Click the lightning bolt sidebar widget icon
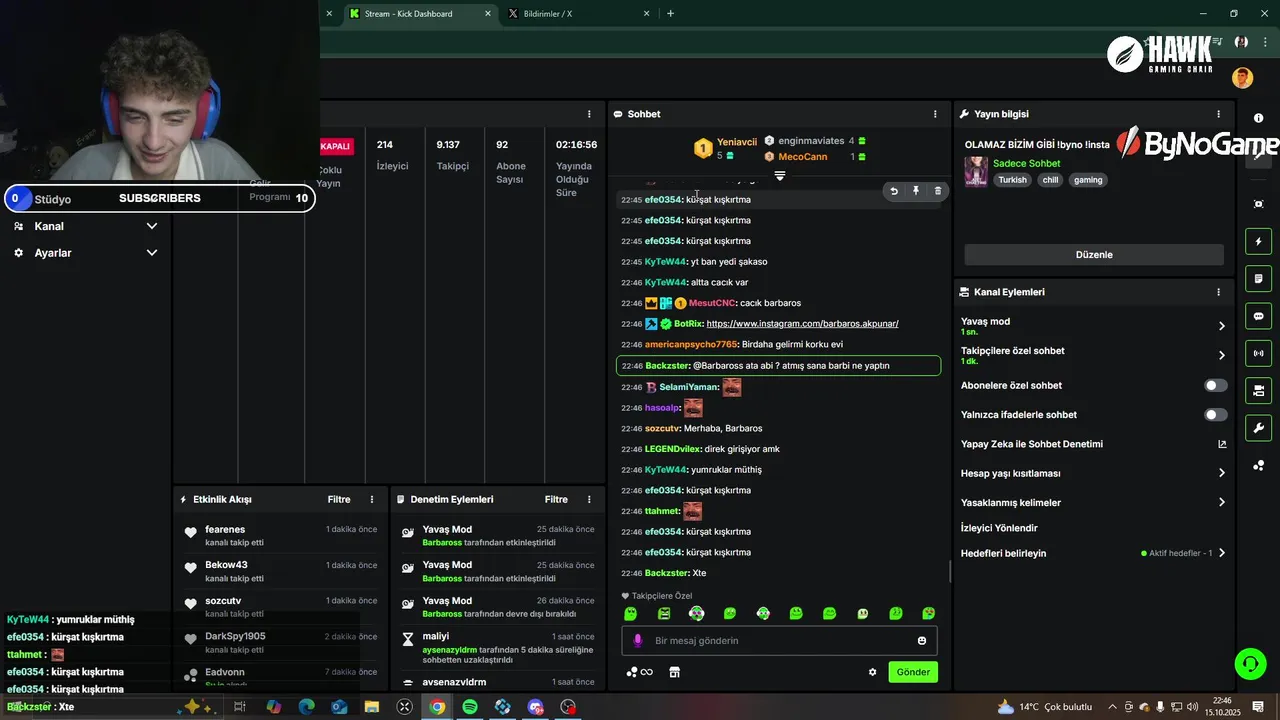Screen dimensions: 1280x720 tap(1259, 242)
